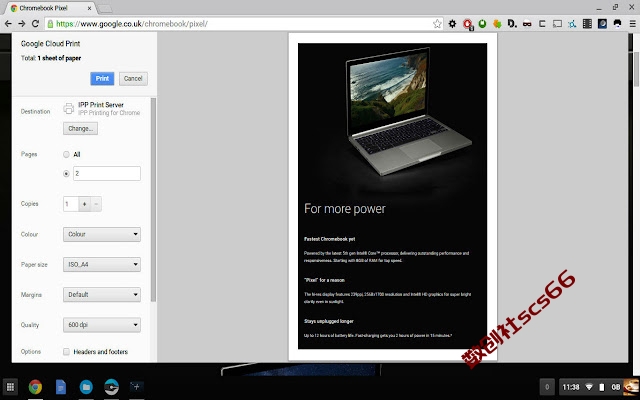Click the green power extension icon
Screen dimensions: 640x400
click(x=482, y=24)
